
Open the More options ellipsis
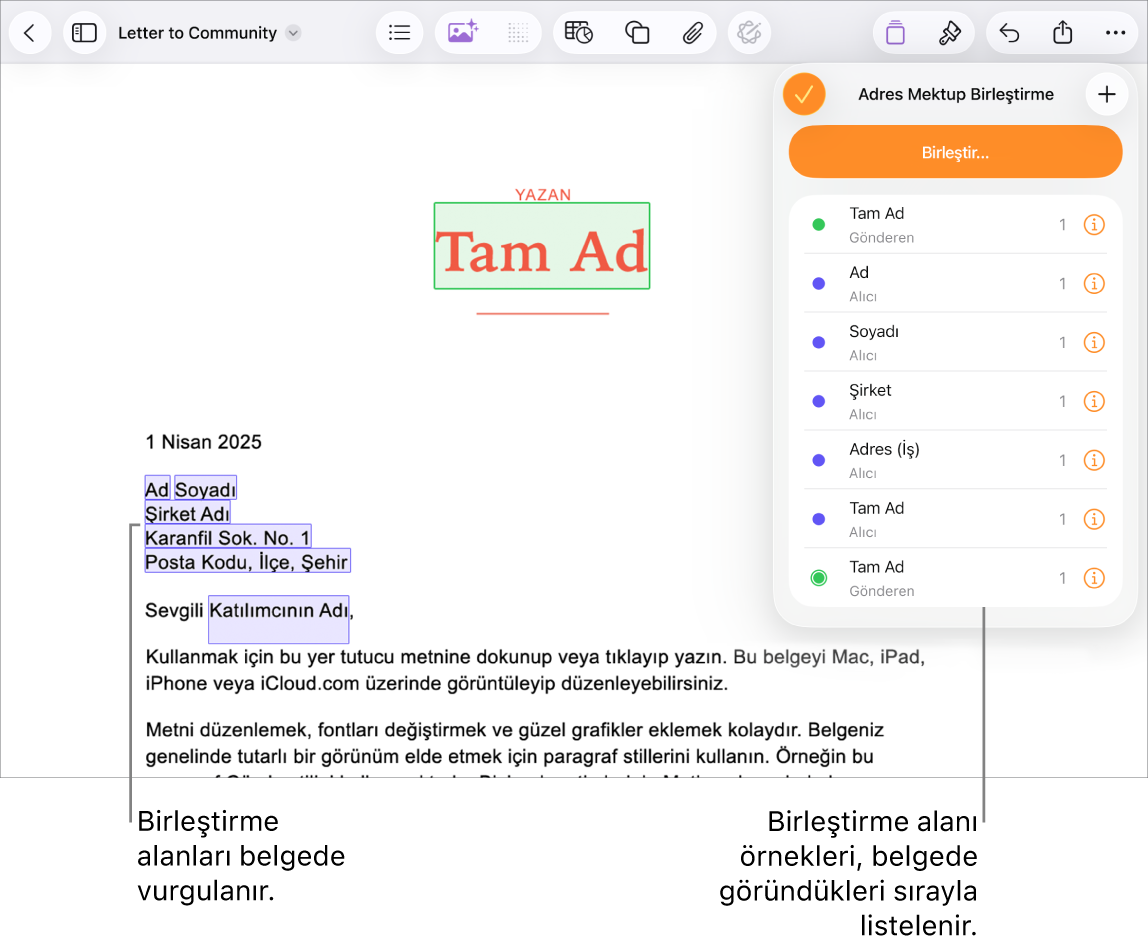1115,33
